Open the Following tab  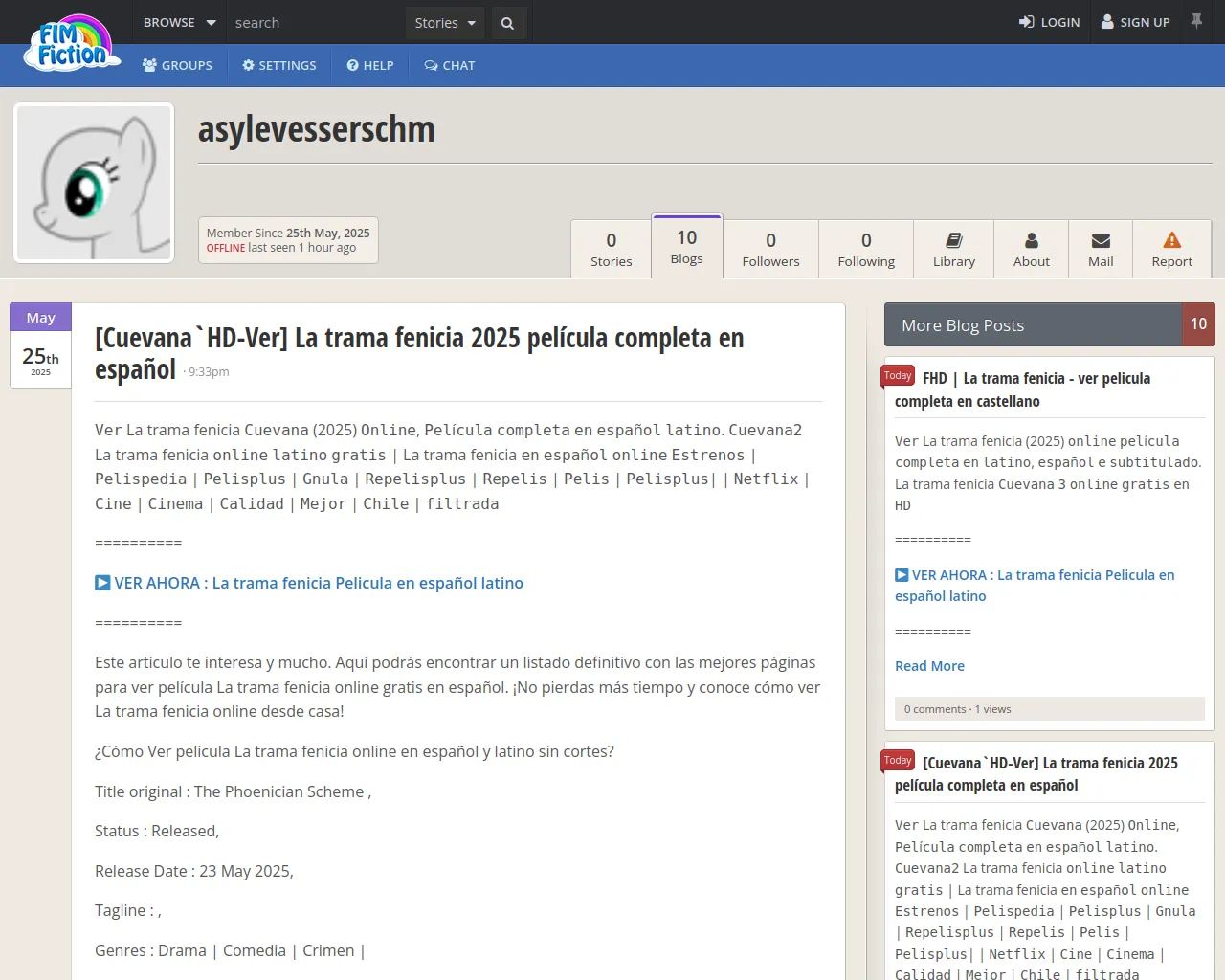point(866,249)
